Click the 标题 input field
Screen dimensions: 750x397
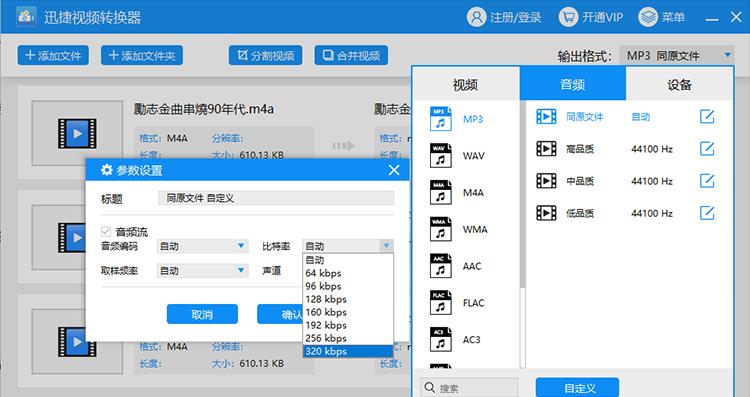(x=276, y=198)
